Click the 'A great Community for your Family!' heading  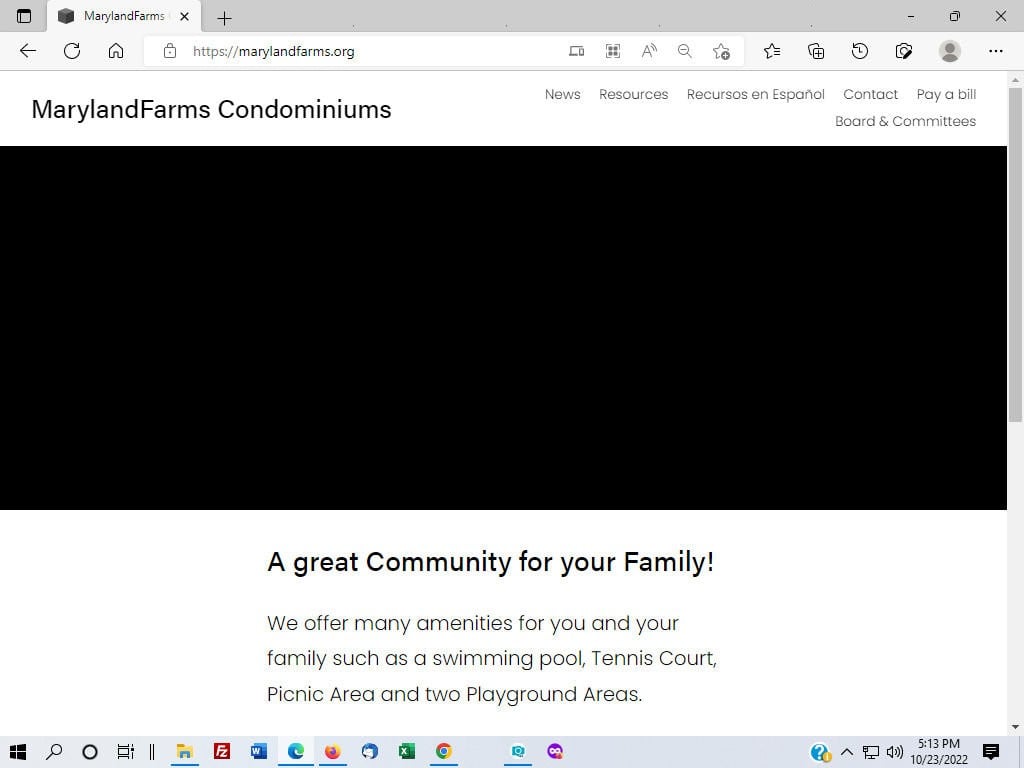click(x=490, y=562)
